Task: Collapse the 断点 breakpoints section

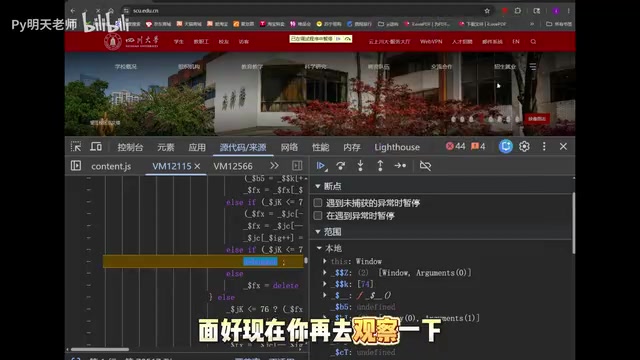Action: [x=318, y=186]
